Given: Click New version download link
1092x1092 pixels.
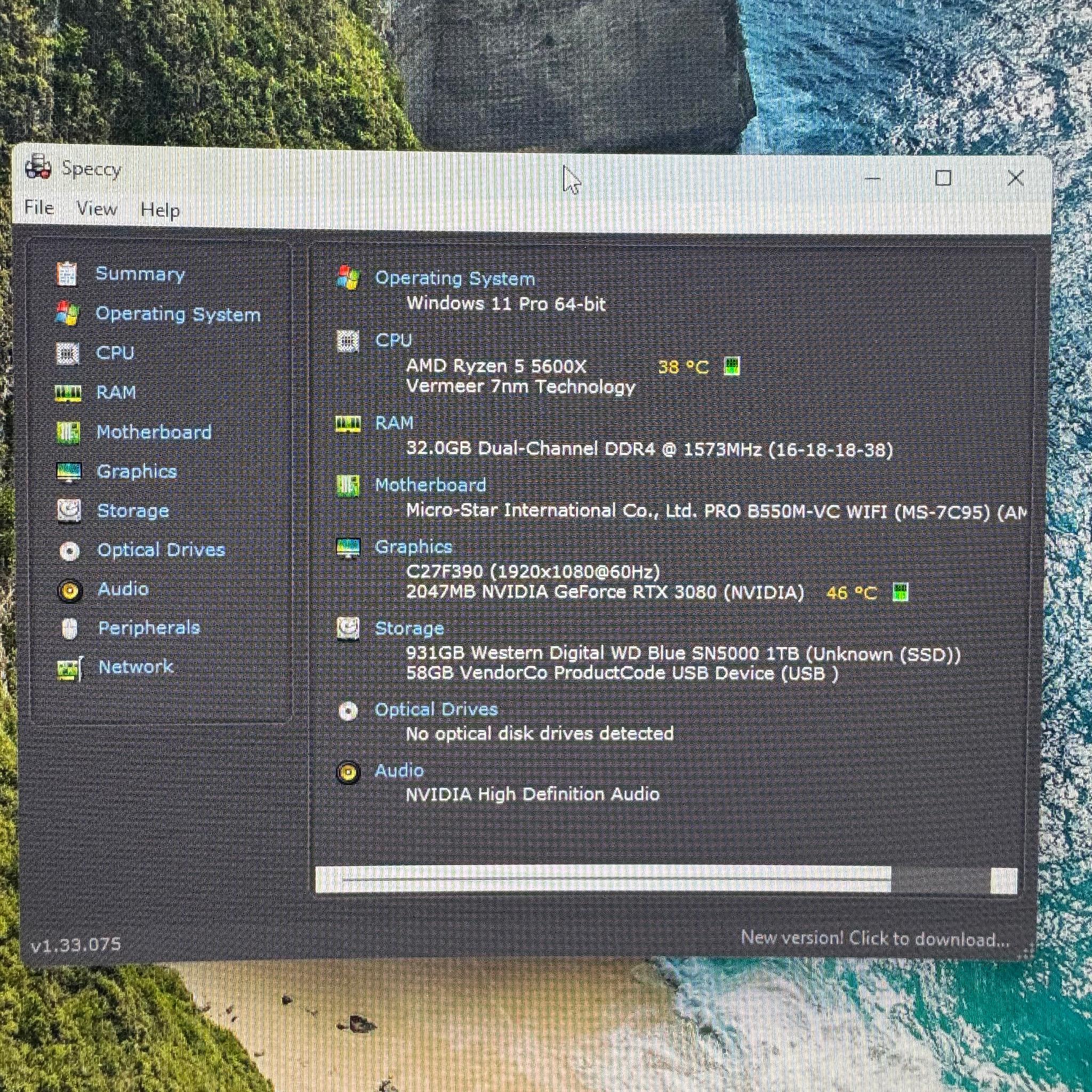Looking at the screenshot, I should click(874, 939).
